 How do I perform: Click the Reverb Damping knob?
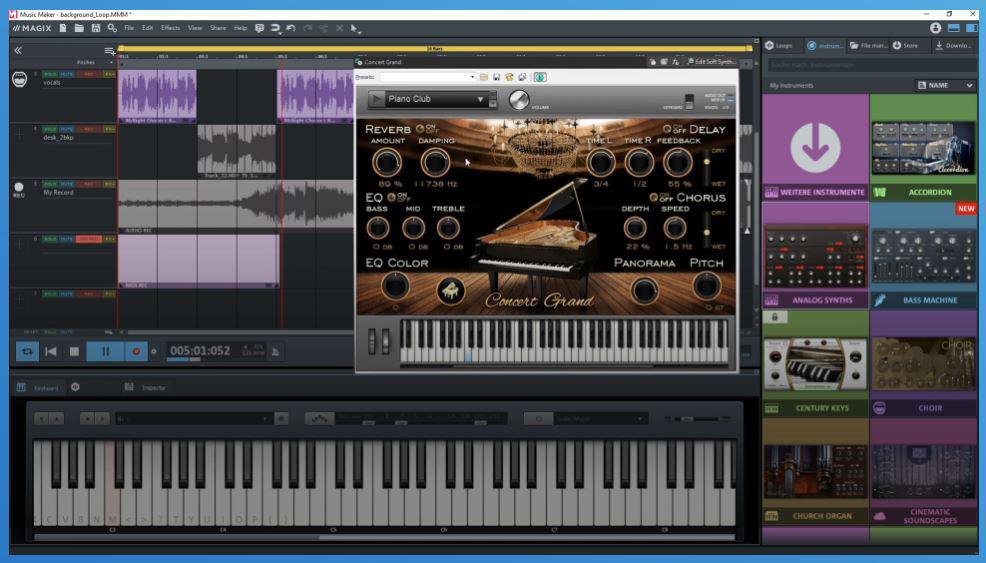click(435, 163)
